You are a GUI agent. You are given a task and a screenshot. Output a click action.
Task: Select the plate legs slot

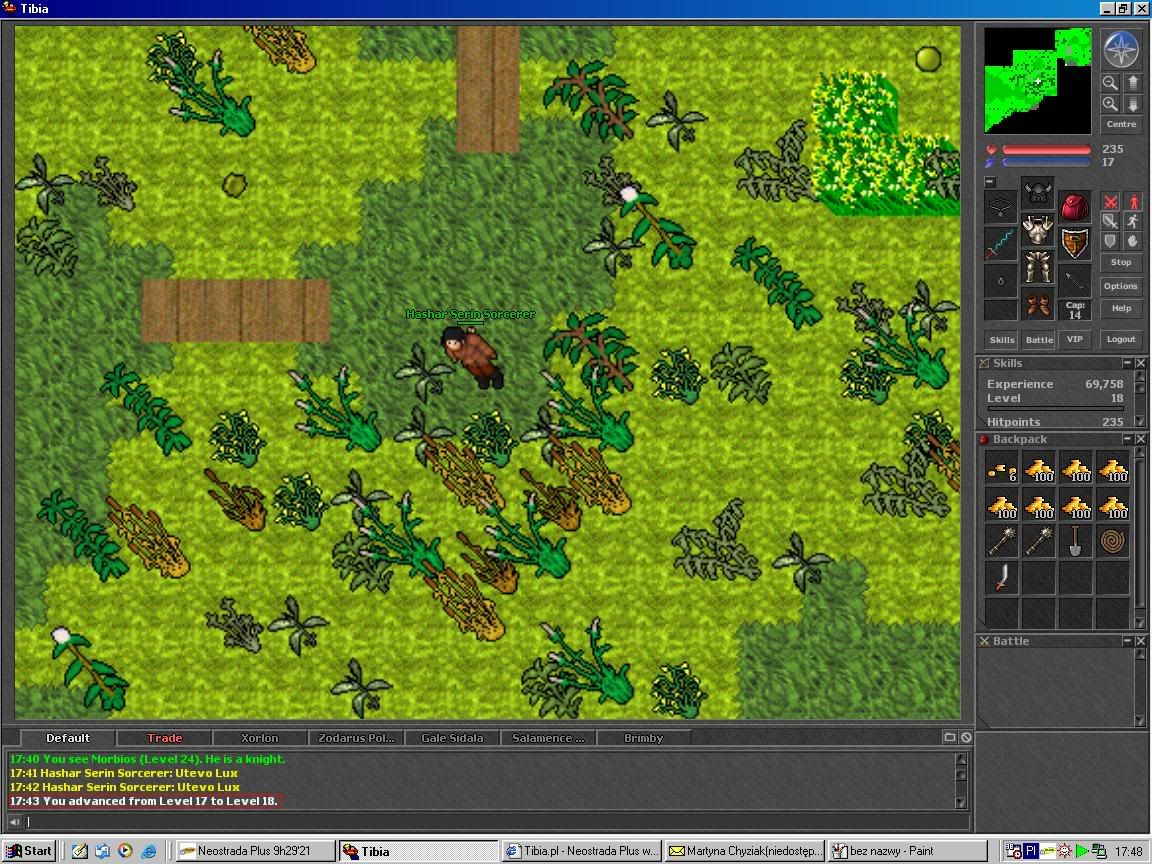pyautogui.click(x=1037, y=267)
